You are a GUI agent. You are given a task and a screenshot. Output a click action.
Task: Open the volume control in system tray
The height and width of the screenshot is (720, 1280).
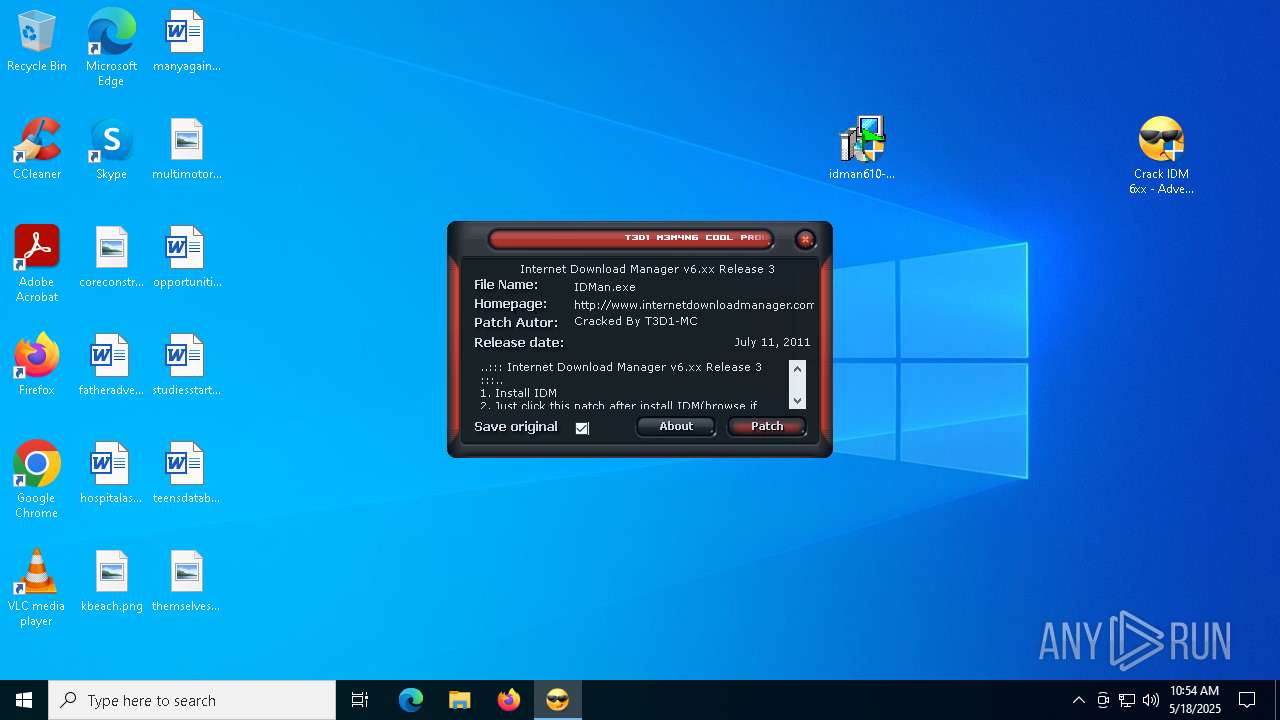1151,700
